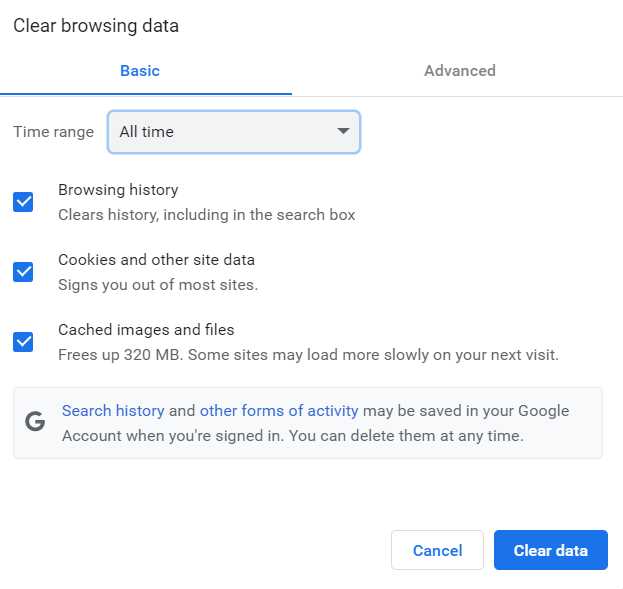Select the Cookies and other site data label
Viewport: 623px width, 589px height.
click(156, 259)
